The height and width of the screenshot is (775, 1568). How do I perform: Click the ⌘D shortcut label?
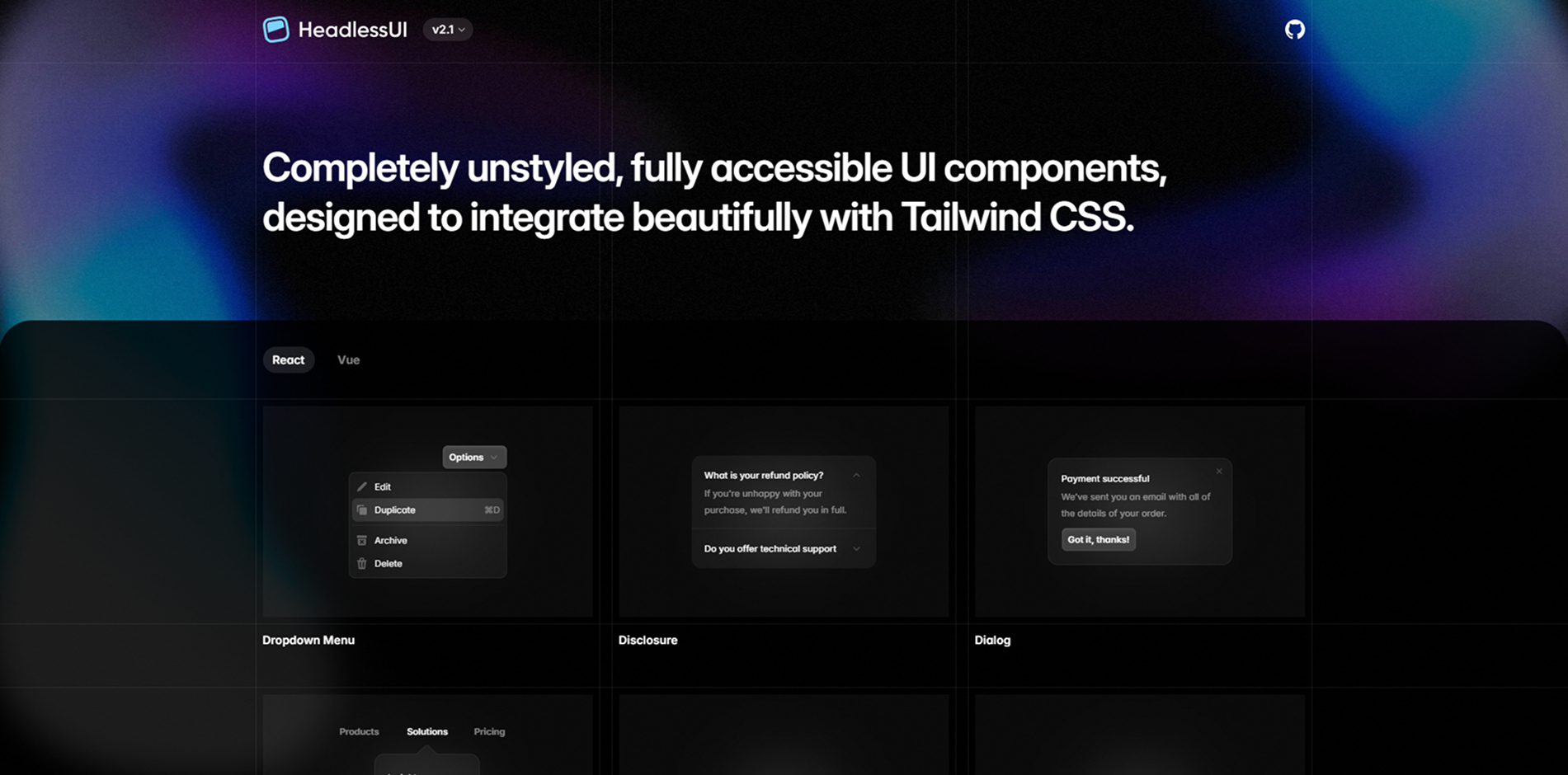492,510
